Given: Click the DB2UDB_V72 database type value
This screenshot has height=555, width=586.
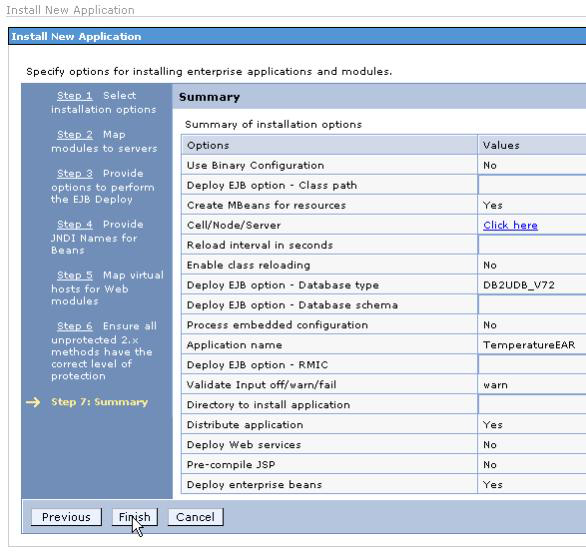Looking at the screenshot, I should 519,285.
